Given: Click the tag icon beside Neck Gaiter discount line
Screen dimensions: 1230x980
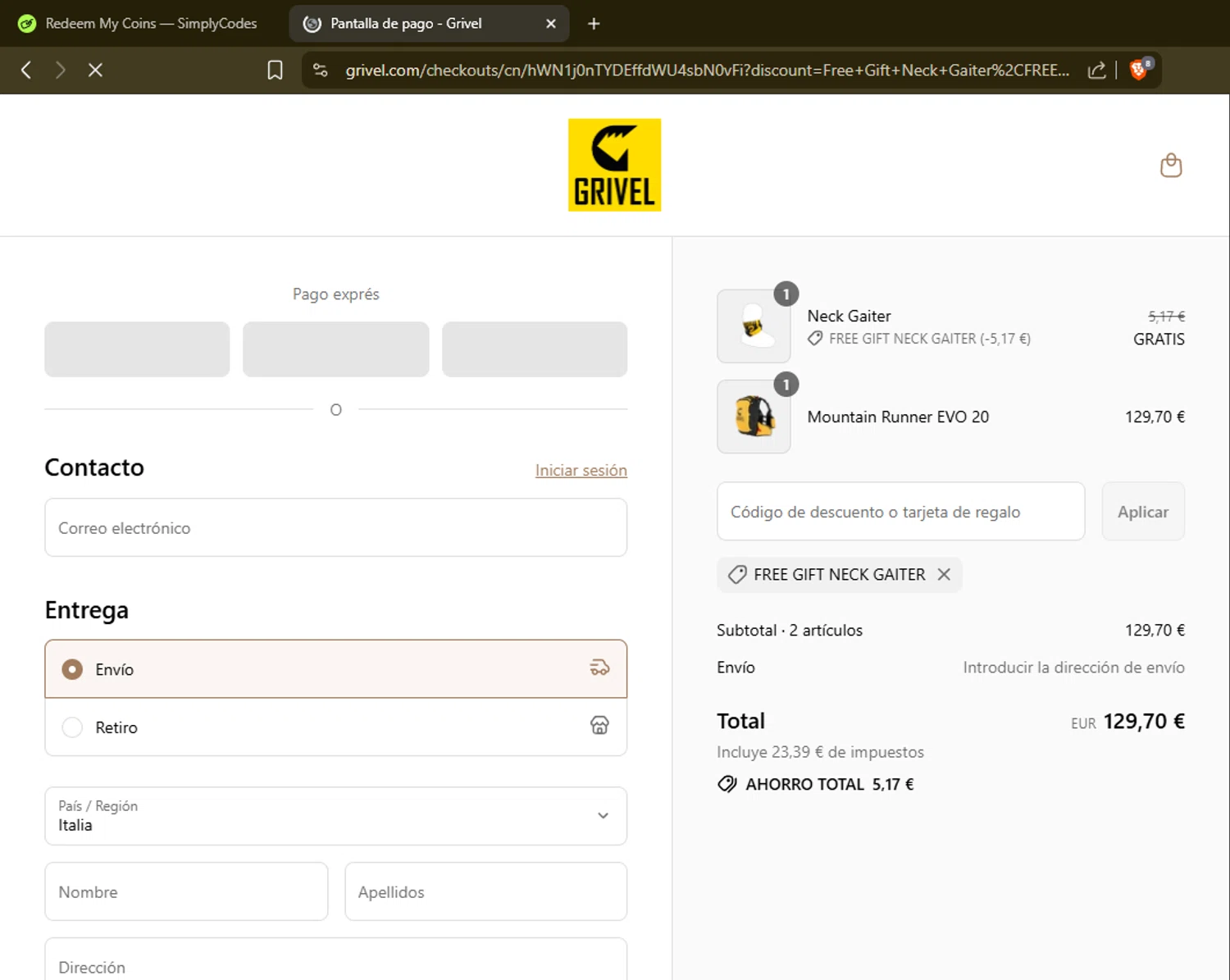Looking at the screenshot, I should click(815, 339).
